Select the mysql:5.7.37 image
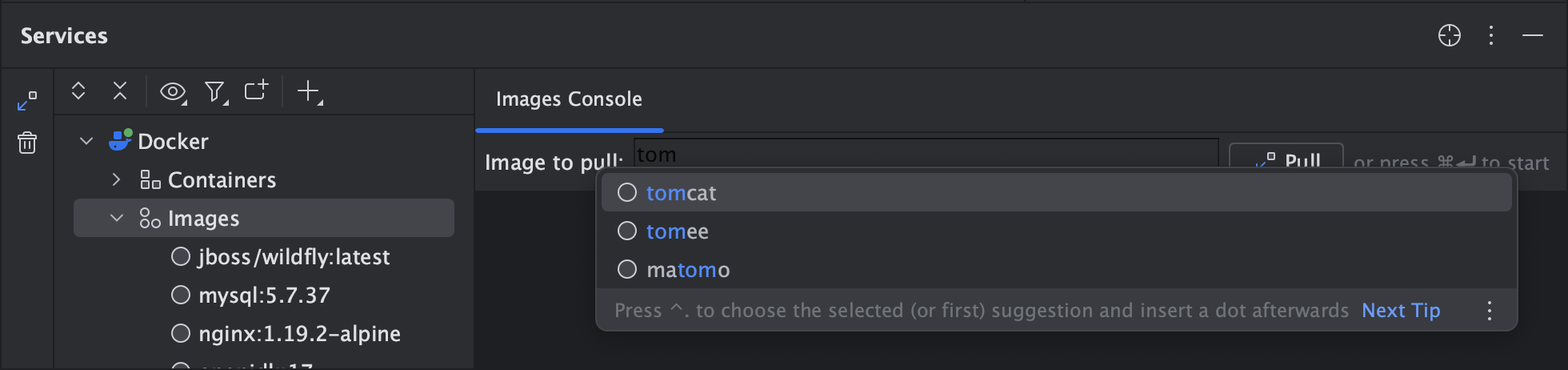Viewport: 1568px width, 370px height. pyautogui.click(x=264, y=296)
